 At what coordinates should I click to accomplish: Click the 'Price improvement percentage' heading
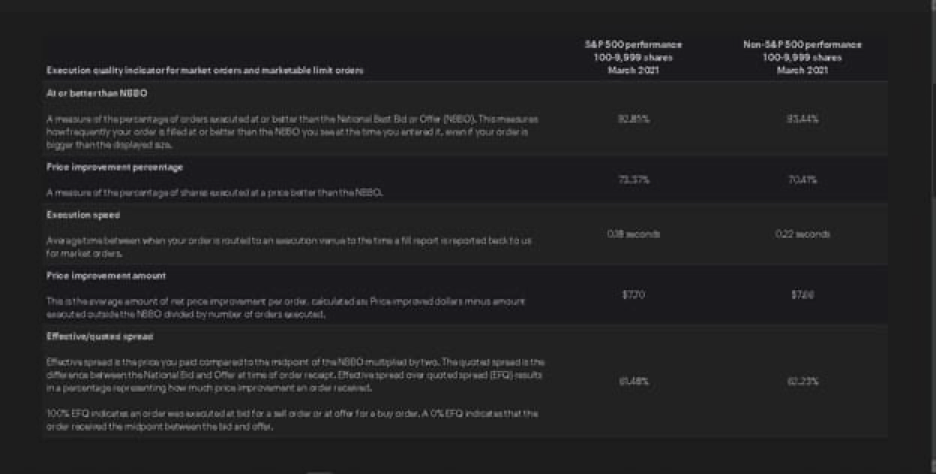click(x=115, y=167)
